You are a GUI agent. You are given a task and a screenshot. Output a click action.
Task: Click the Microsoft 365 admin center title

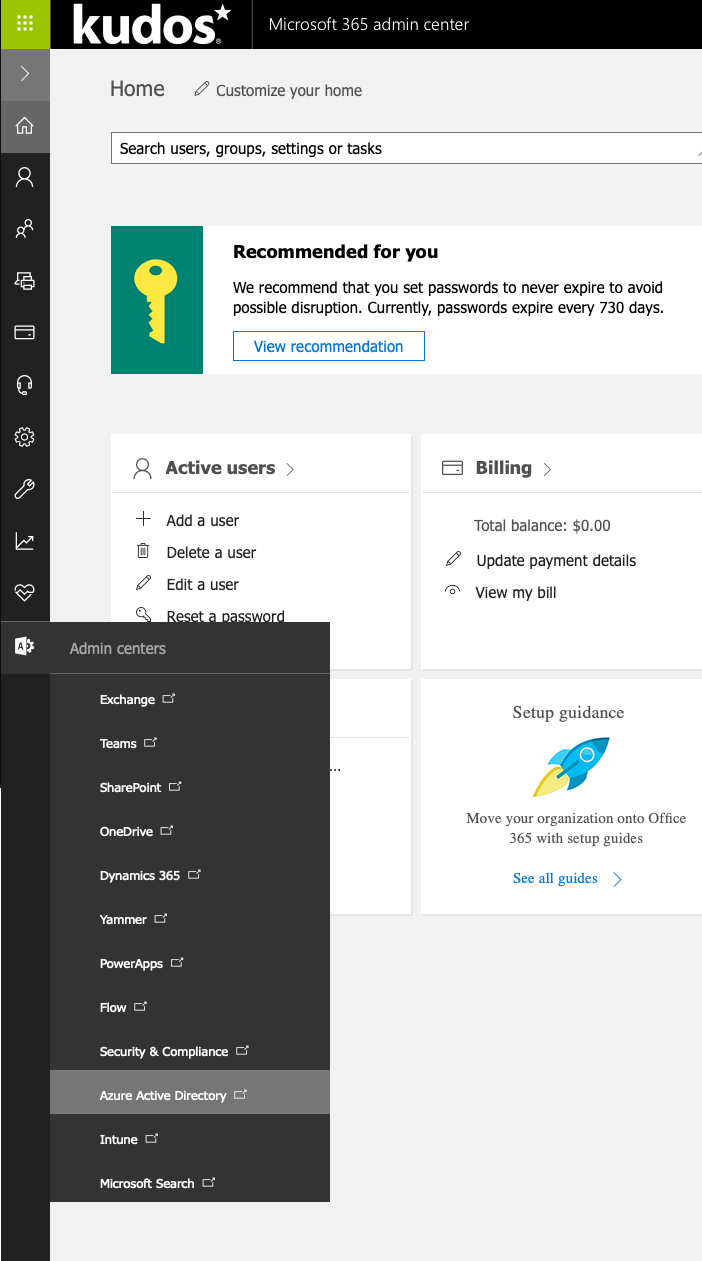click(x=369, y=24)
